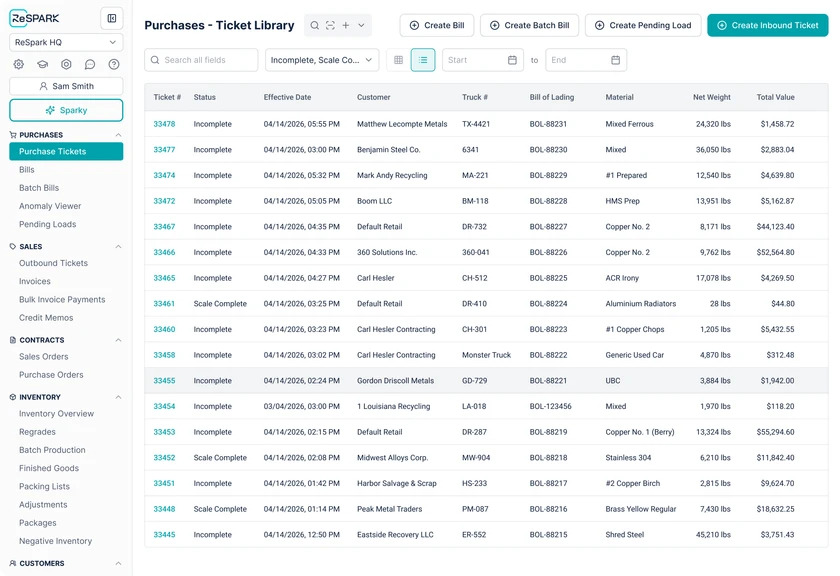Focus the Search all fields box
Screen dimensions: 840x576
coord(201,60)
